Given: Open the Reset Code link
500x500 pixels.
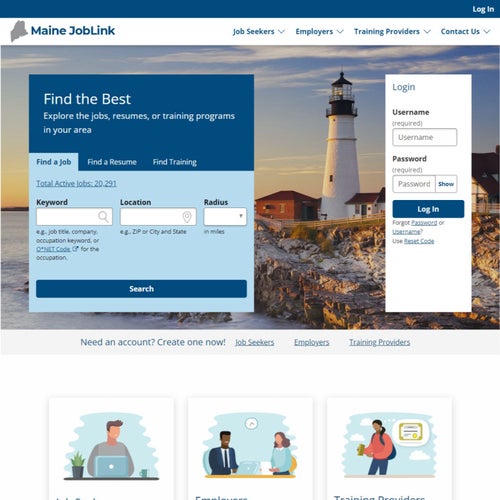Looking at the screenshot, I should point(419,241).
